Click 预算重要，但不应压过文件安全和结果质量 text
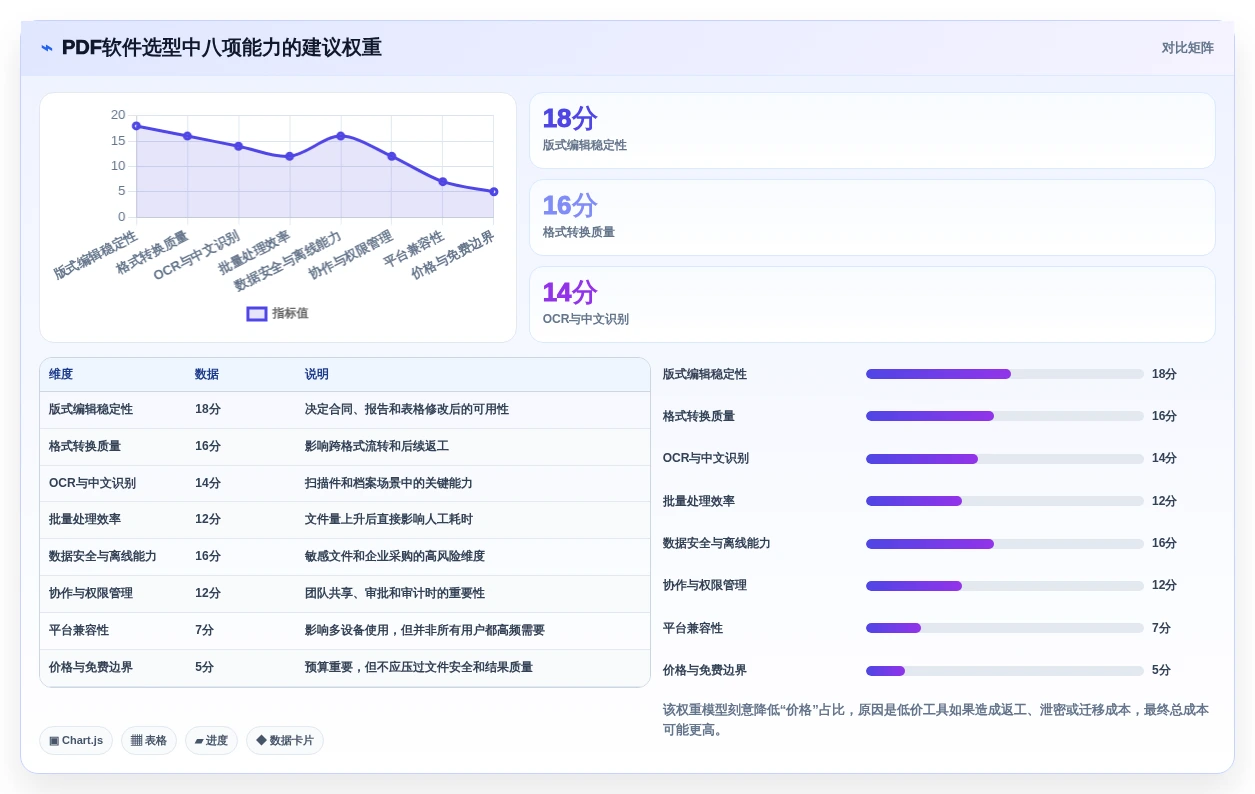 (419, 668)
